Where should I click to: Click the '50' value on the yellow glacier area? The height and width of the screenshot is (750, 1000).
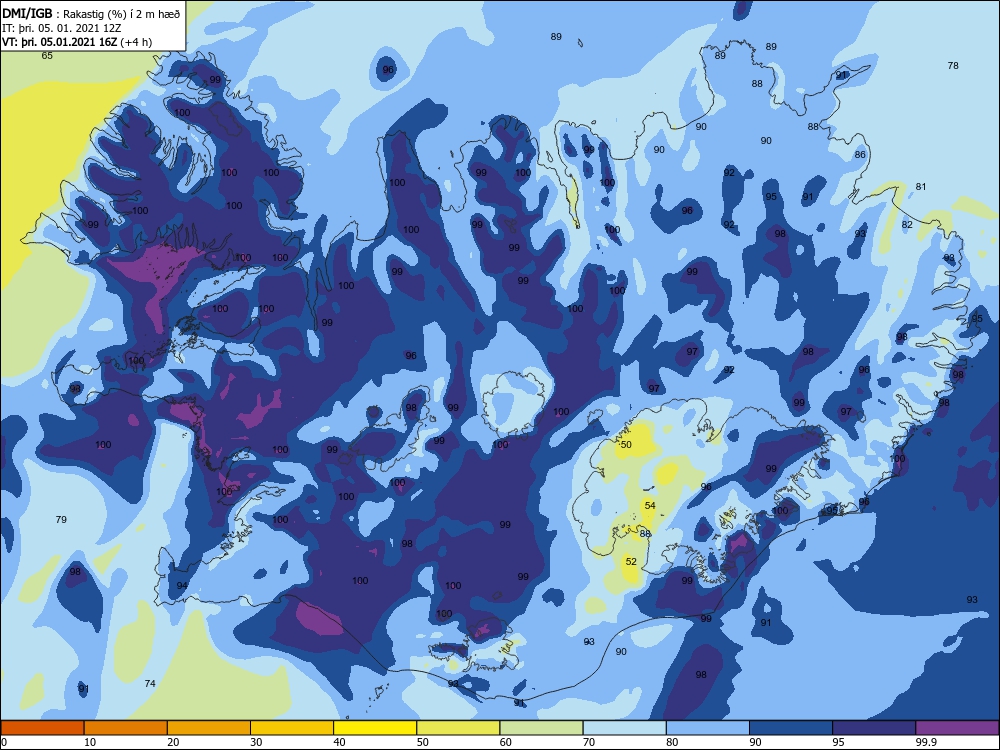click(x=626, y=445)
